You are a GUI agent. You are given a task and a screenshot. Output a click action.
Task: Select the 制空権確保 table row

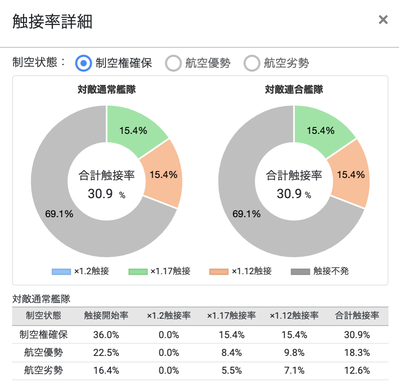coord(200,334)
